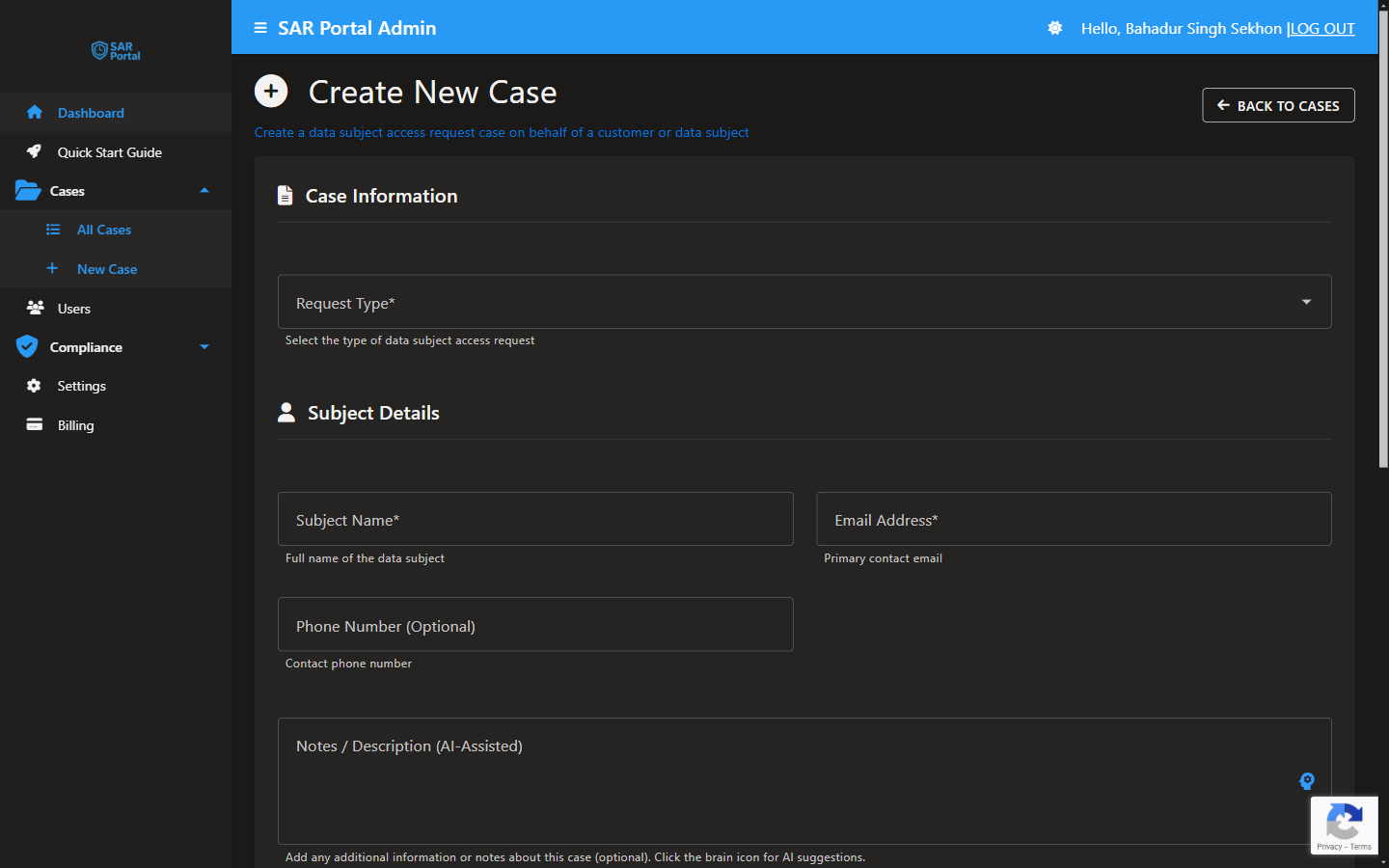1389x868 pixels.
Task: Click the AI brain icon in Notes field
Action: (x=1307, y=781)
